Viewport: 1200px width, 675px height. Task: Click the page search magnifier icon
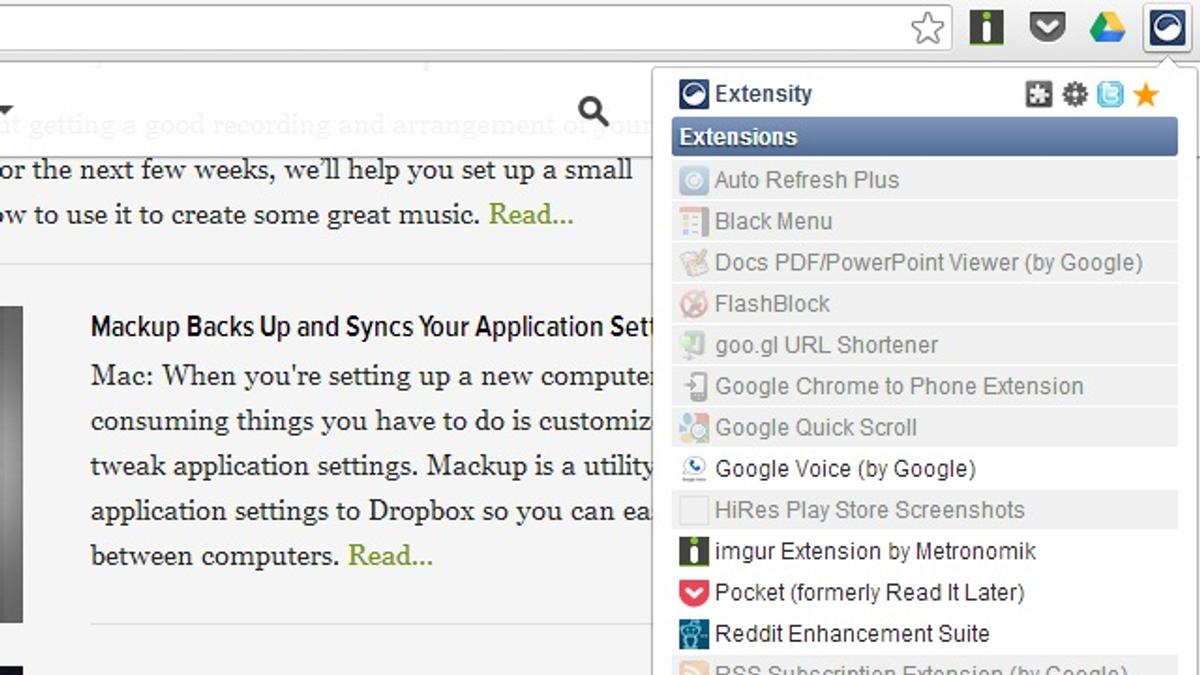pyautogui.click(x=593, y=111)
